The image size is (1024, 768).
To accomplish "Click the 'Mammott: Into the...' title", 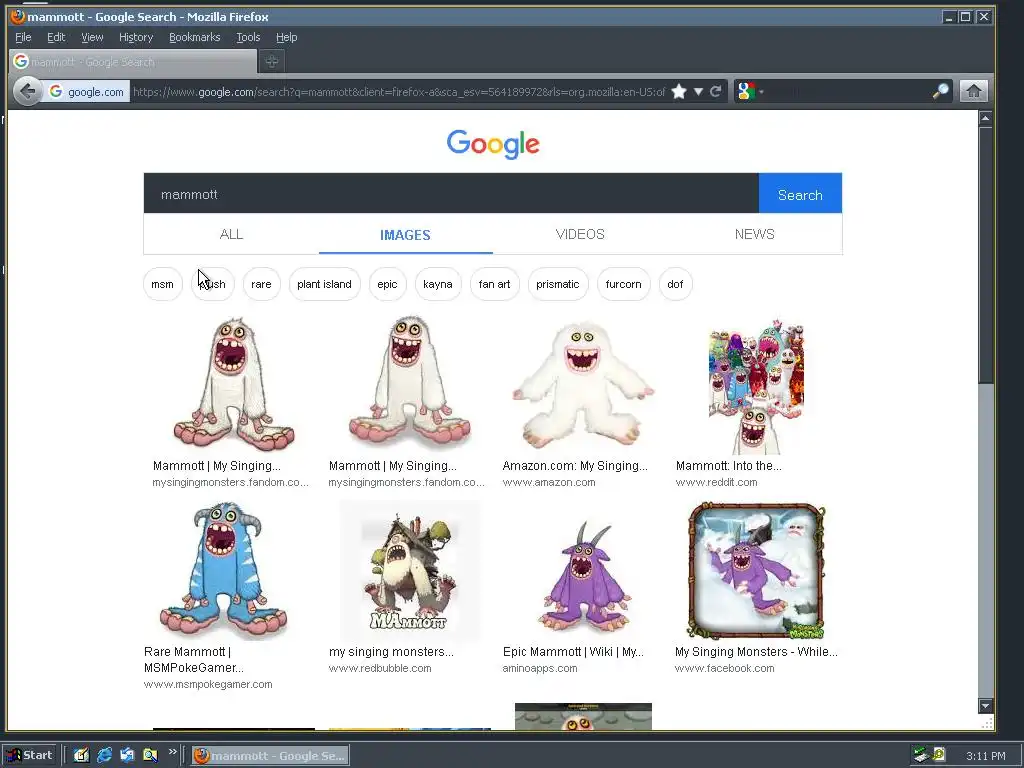I will (728, 466).
